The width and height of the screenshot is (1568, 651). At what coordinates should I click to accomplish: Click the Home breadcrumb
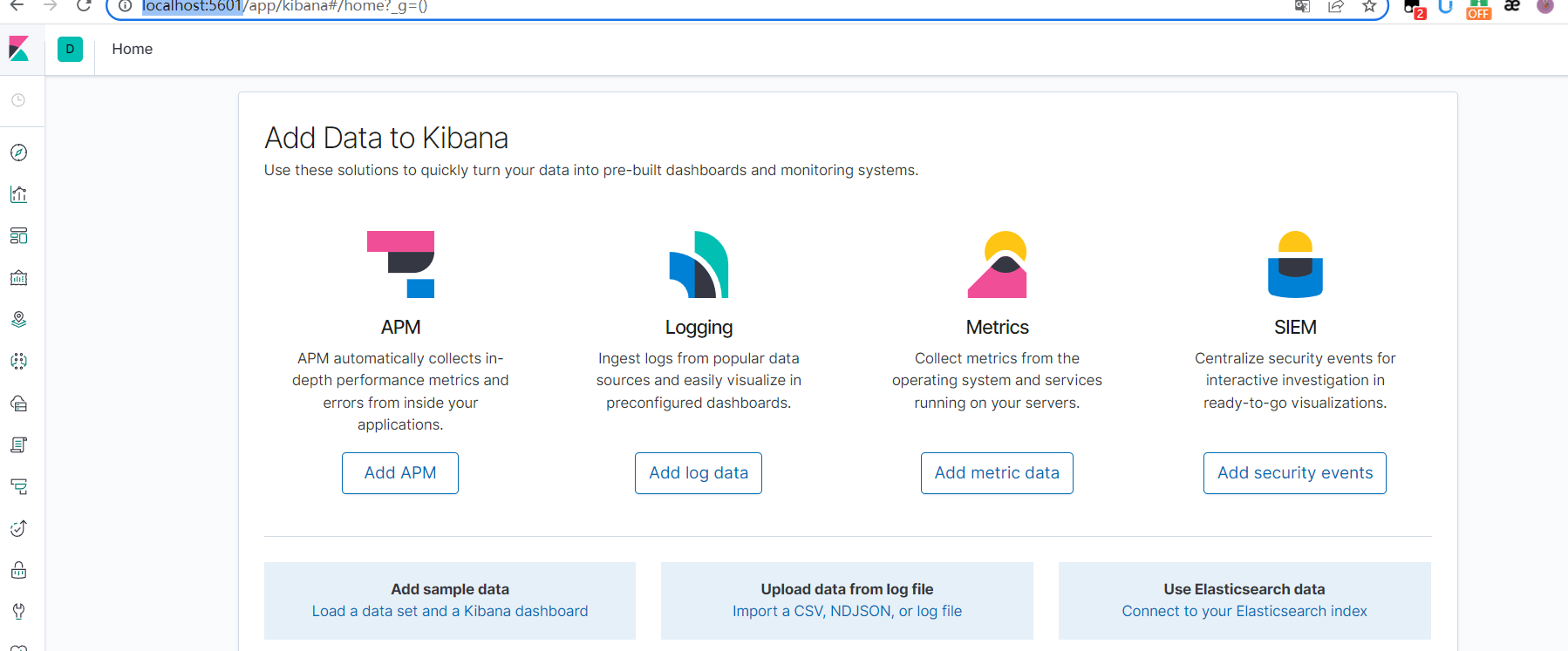pyautogui.click(x=133, y=49)
